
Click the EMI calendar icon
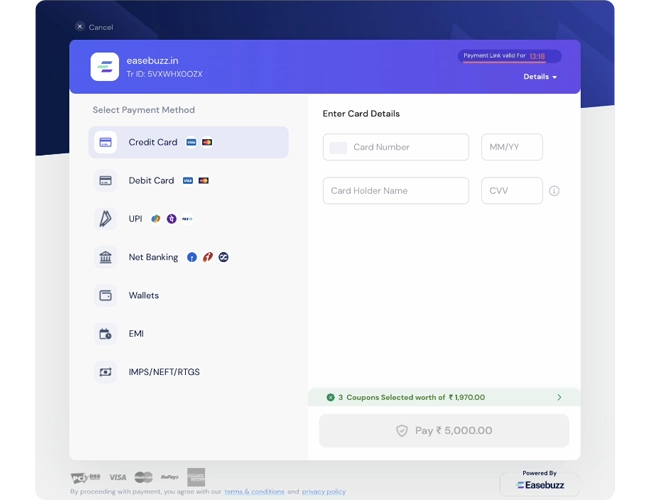105,334
